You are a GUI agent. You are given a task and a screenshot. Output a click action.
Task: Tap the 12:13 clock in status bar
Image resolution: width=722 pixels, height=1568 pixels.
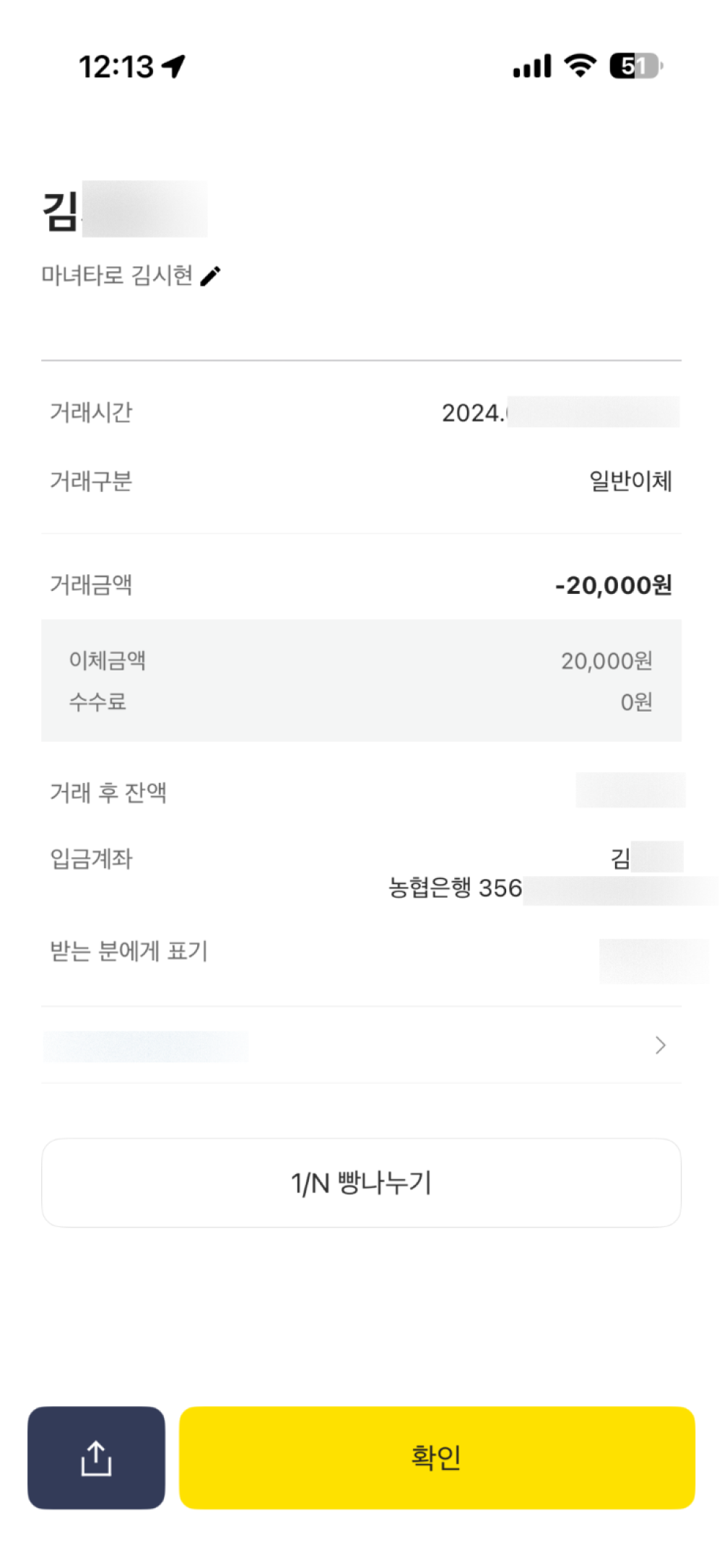116,67
